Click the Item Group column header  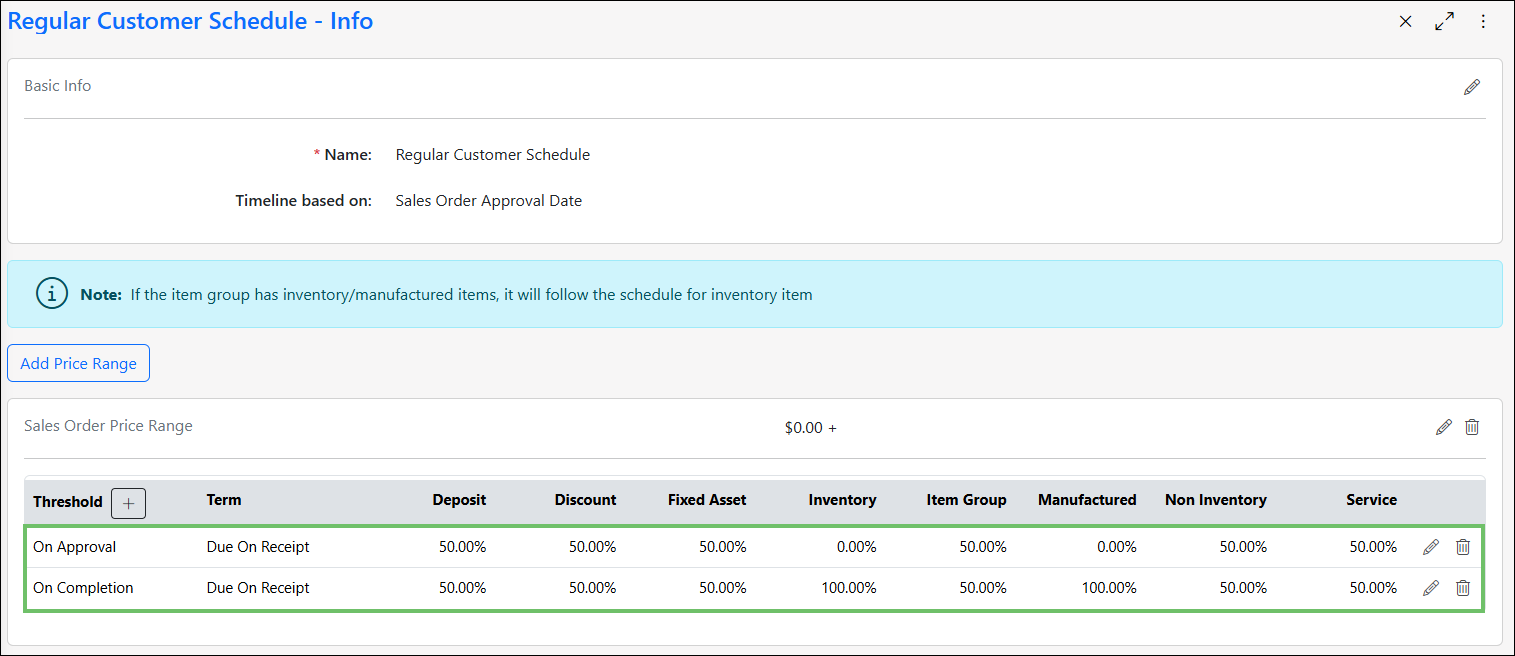(966, 500)
